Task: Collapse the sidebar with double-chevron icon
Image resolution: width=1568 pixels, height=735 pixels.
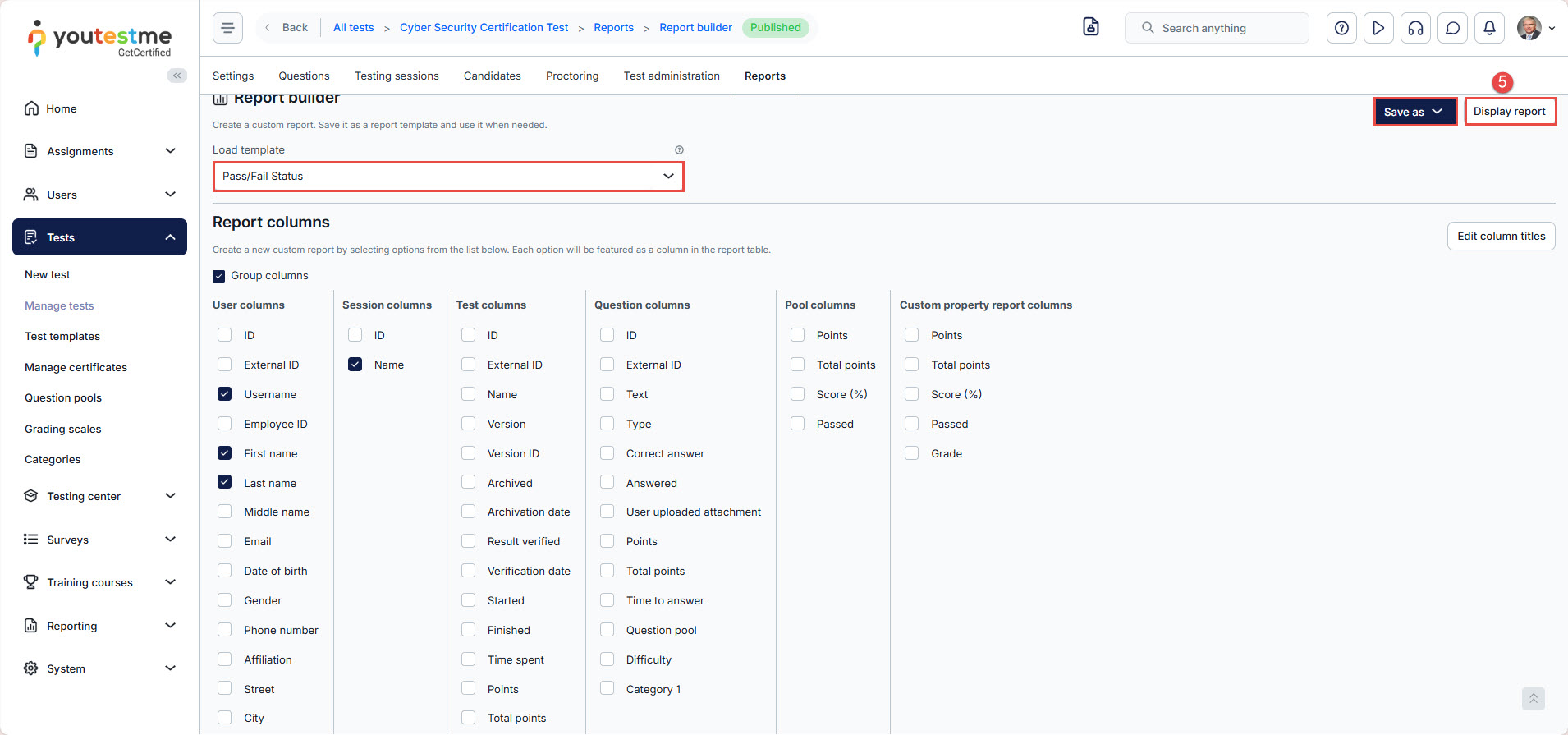Action: [x=177, y=76]
